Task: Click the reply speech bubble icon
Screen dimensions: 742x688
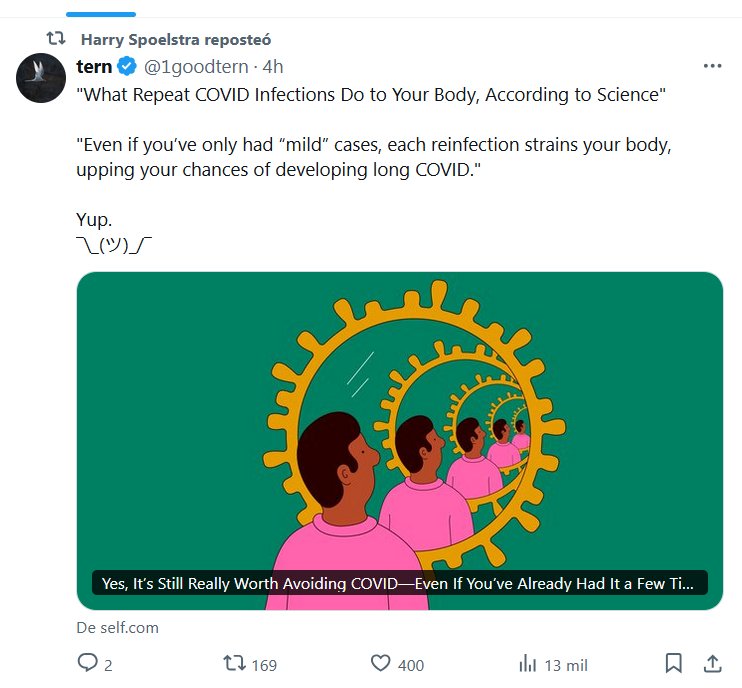Action: (87, 663)
